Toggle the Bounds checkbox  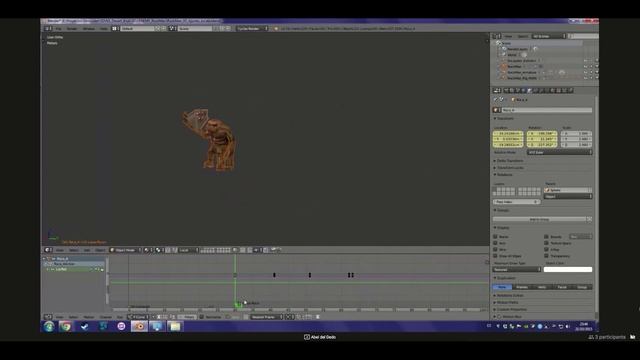(546, 237)
